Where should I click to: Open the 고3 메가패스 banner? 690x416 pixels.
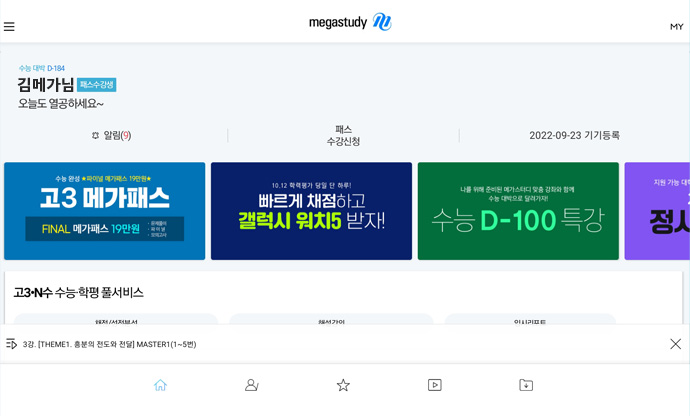pos(105,211)
